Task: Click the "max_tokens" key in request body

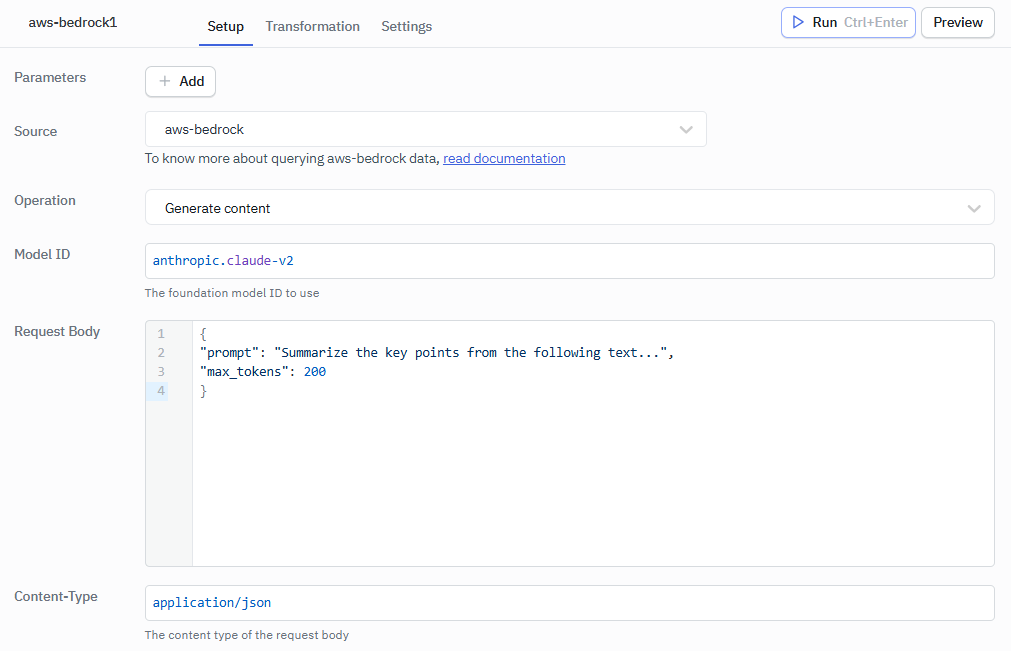Action: 244,371
